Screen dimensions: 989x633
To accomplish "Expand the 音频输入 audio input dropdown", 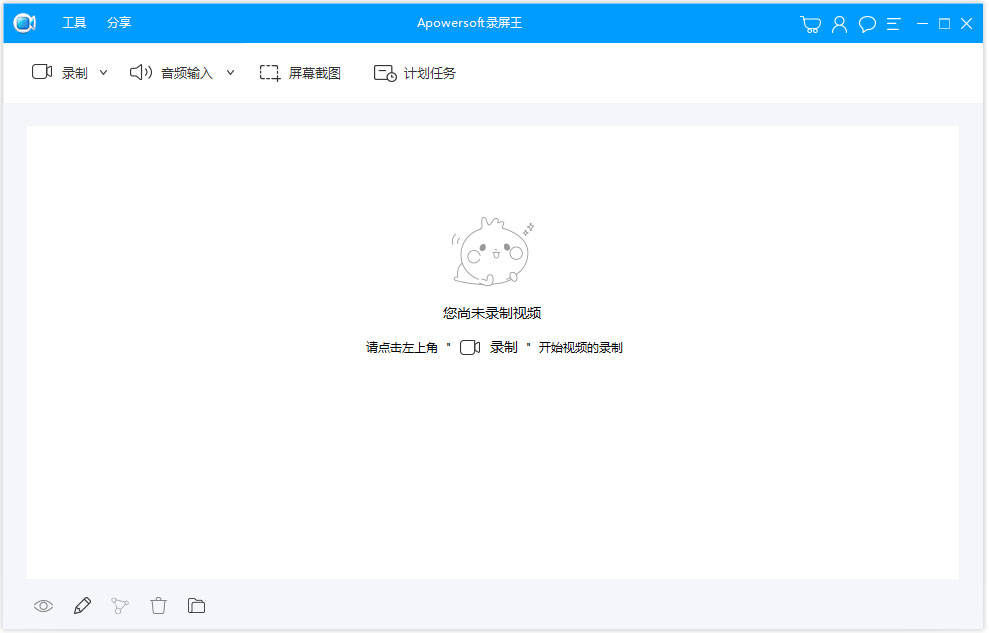I will click(230, 72).
